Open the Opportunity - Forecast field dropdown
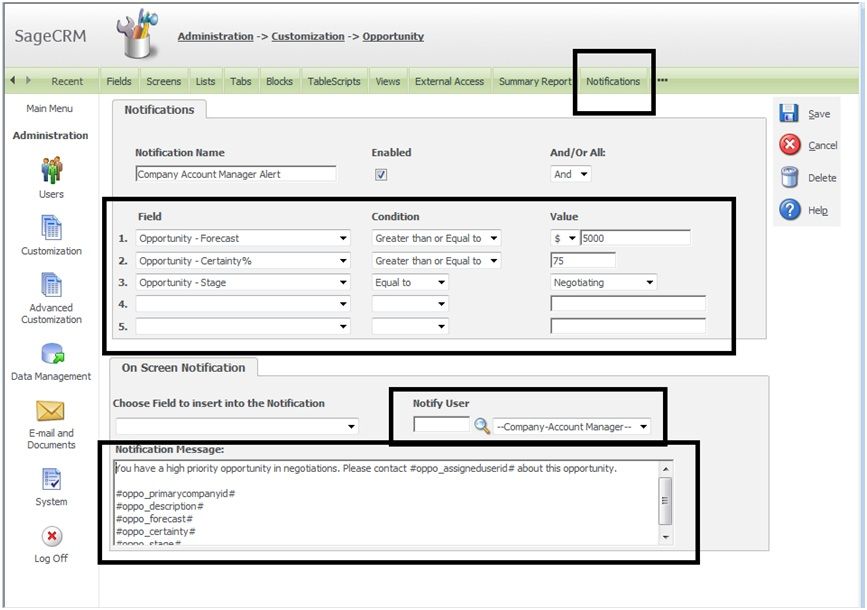The height and width of the screenshot is (610, 867). coord(243,238)
